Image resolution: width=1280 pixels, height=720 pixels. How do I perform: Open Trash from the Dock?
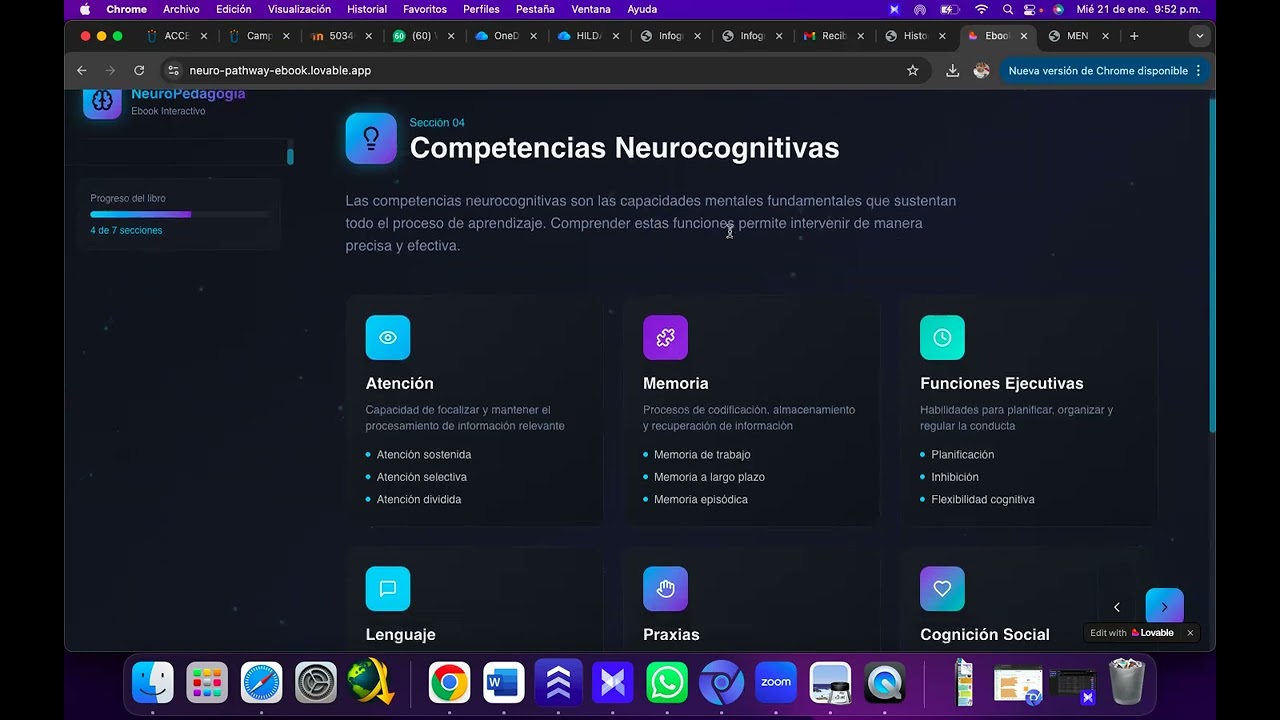pyautogui.click(x=1127, y=682)
